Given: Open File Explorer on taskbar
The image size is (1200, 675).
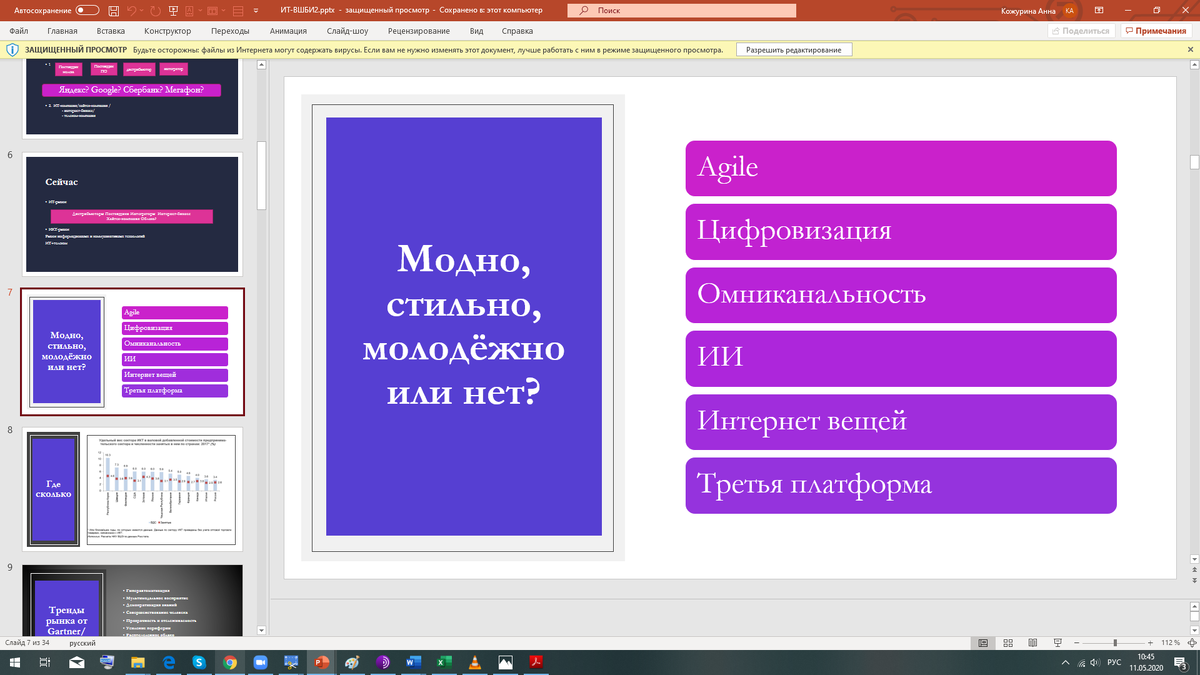Looking at the screenshot, I should click(137, 662).
